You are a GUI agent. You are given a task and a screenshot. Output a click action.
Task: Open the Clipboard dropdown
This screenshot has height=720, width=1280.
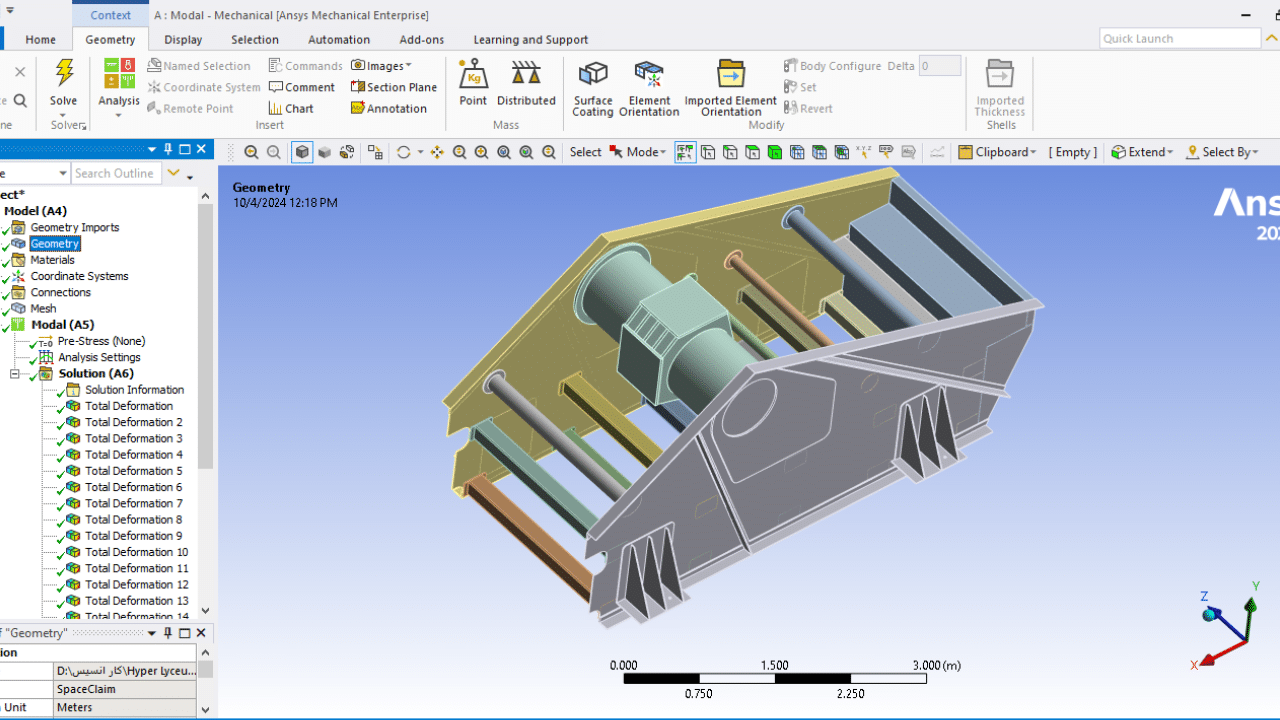pyautogui.click(x=999, y=152)
